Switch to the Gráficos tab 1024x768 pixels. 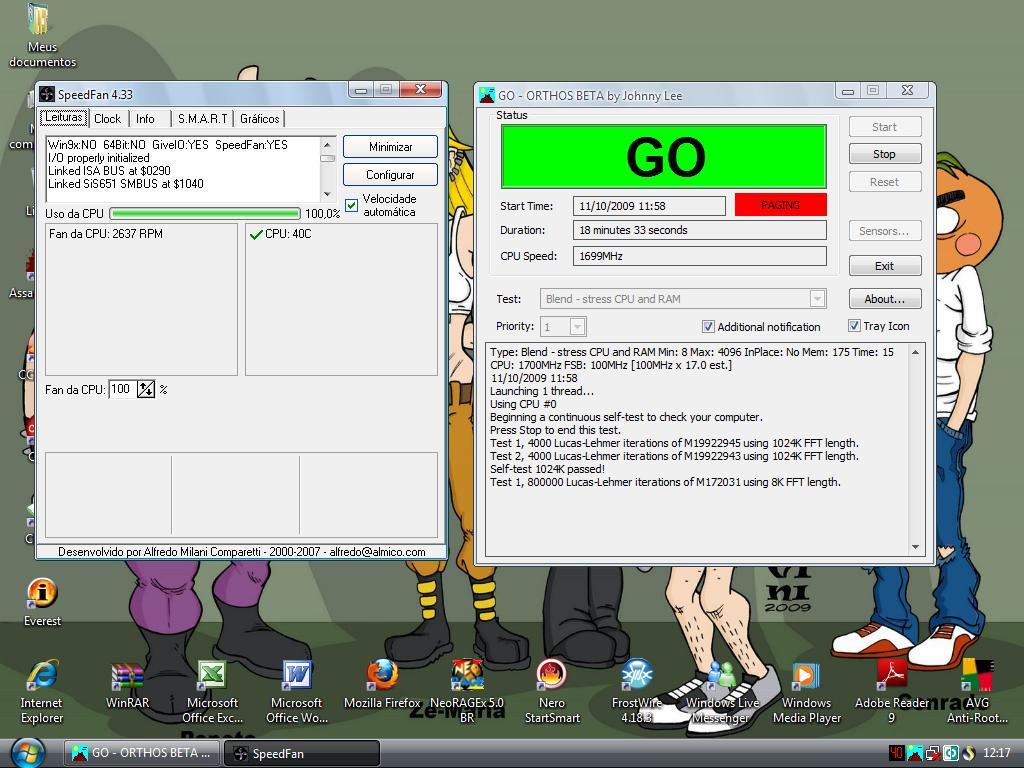[259, 119]
